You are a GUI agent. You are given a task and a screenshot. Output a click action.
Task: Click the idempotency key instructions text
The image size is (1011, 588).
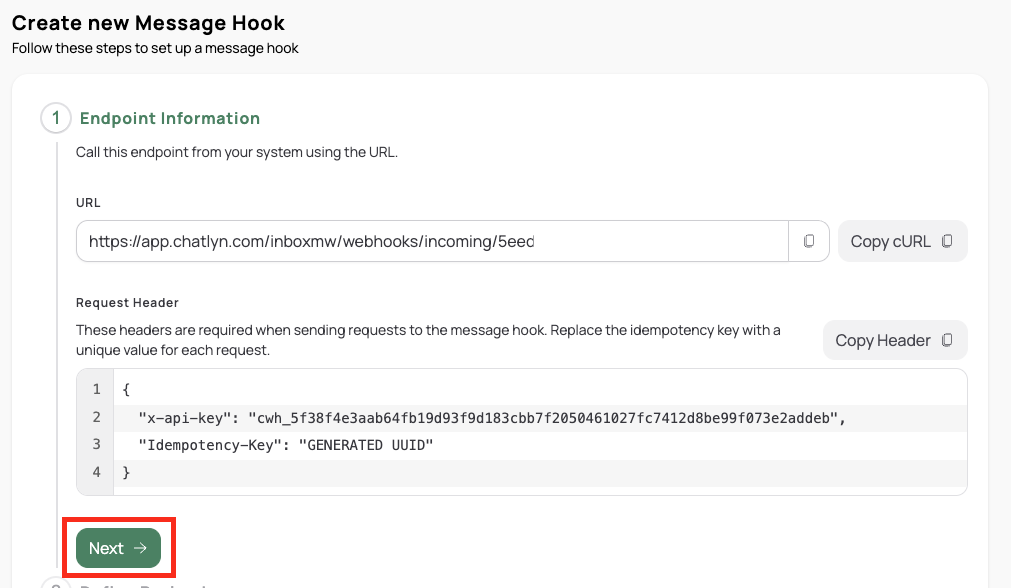coord(428,340)
